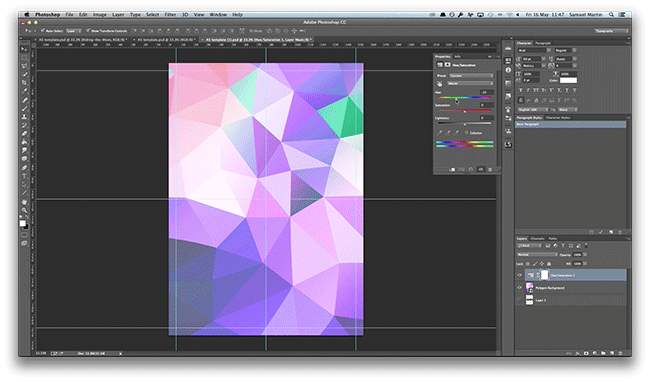The width and height of the screenshot is (650, 382).
Task: Adjust the Hue slider
Action: 456,98
